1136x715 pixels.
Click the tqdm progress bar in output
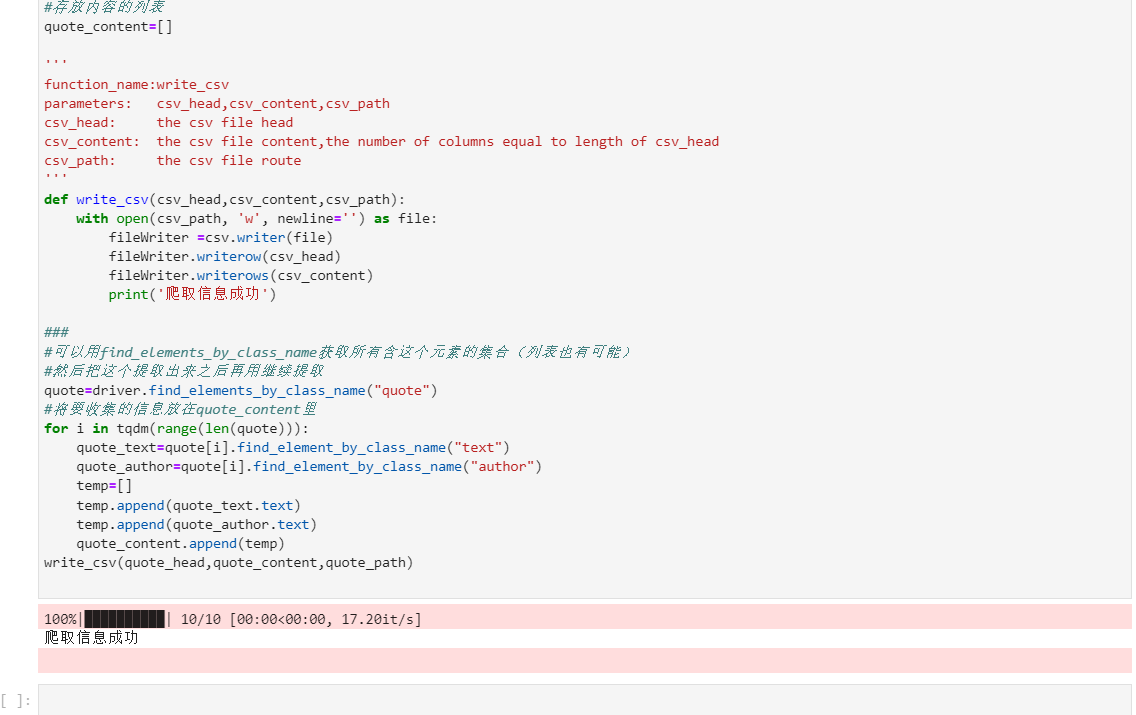[125, 619]
